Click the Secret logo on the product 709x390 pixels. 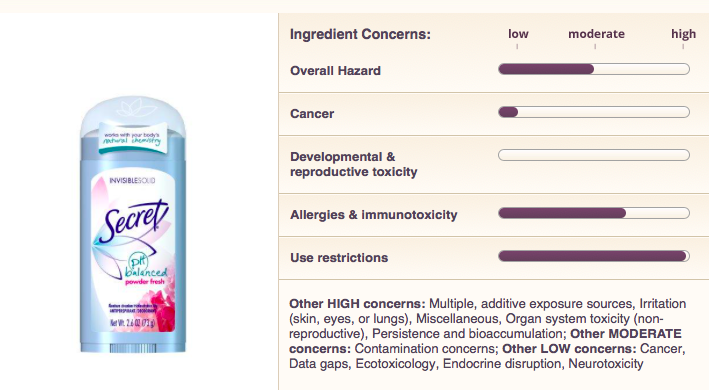click(x=134, y=221)
